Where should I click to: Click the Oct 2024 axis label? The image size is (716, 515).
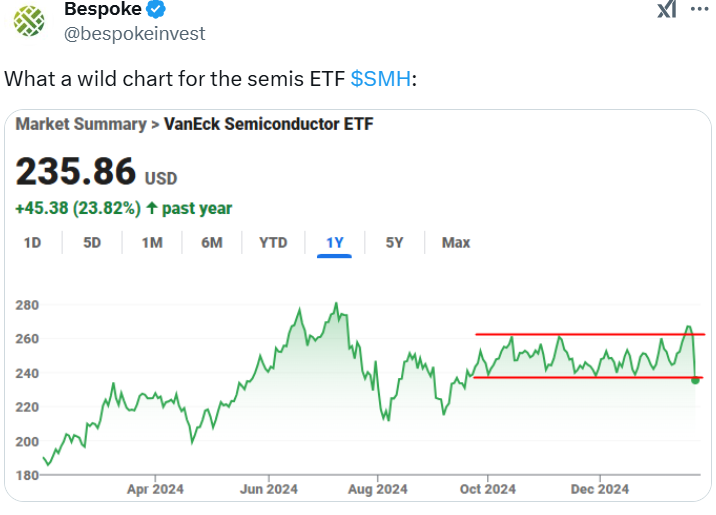click(488, 489)
